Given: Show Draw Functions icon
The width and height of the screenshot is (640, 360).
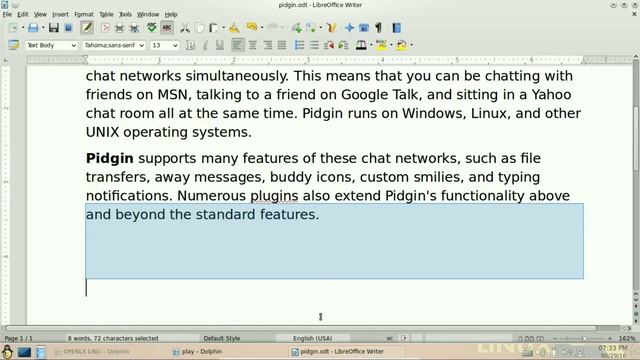Looking at the screenshot, I should (331, 28).
